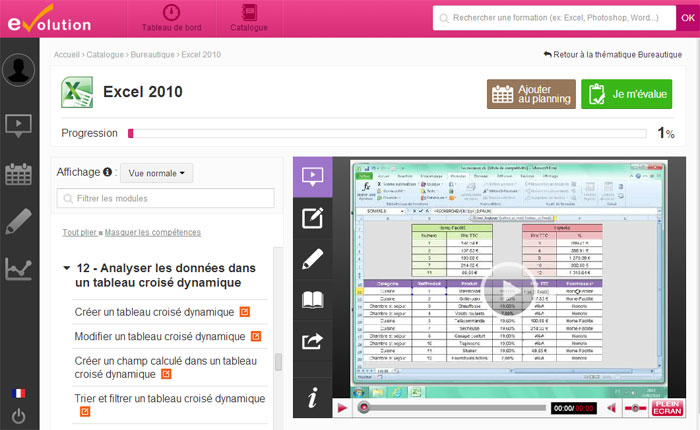Viewport: 700px width, 430px height.
Task: Open Tableau de bord
Action: [171, 19]
